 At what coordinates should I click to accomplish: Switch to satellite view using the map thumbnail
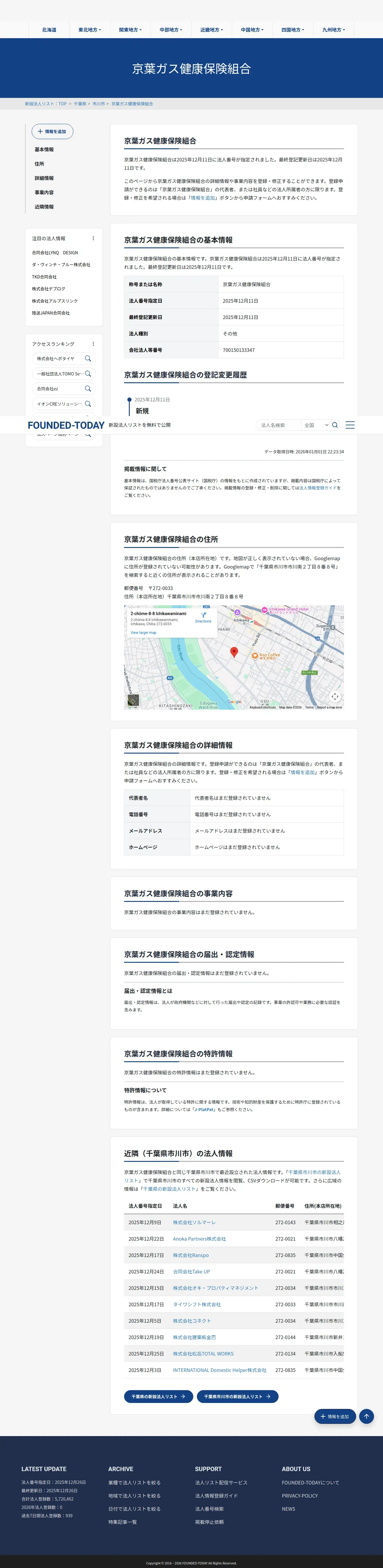point(133,700)
